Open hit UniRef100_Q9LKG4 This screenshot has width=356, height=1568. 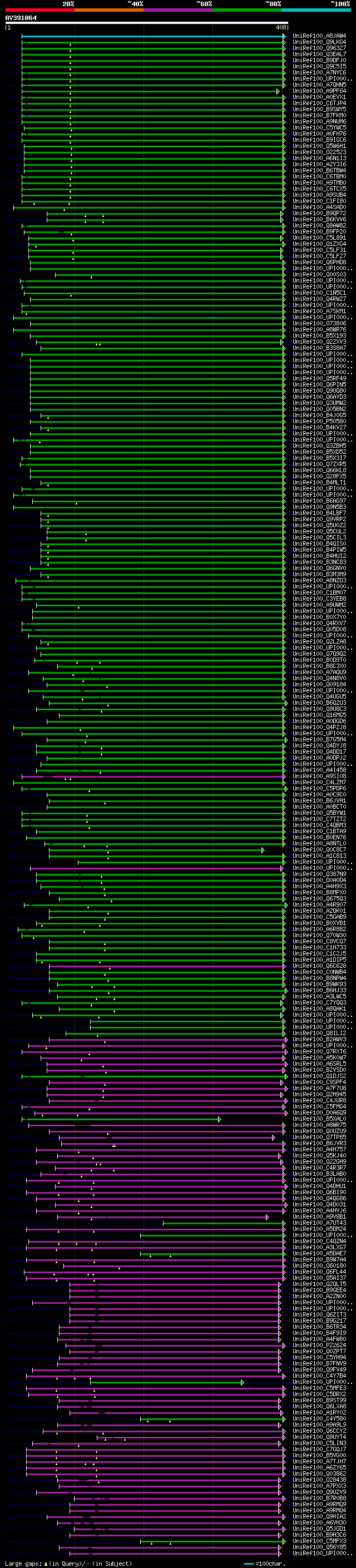tap(319, 43)
